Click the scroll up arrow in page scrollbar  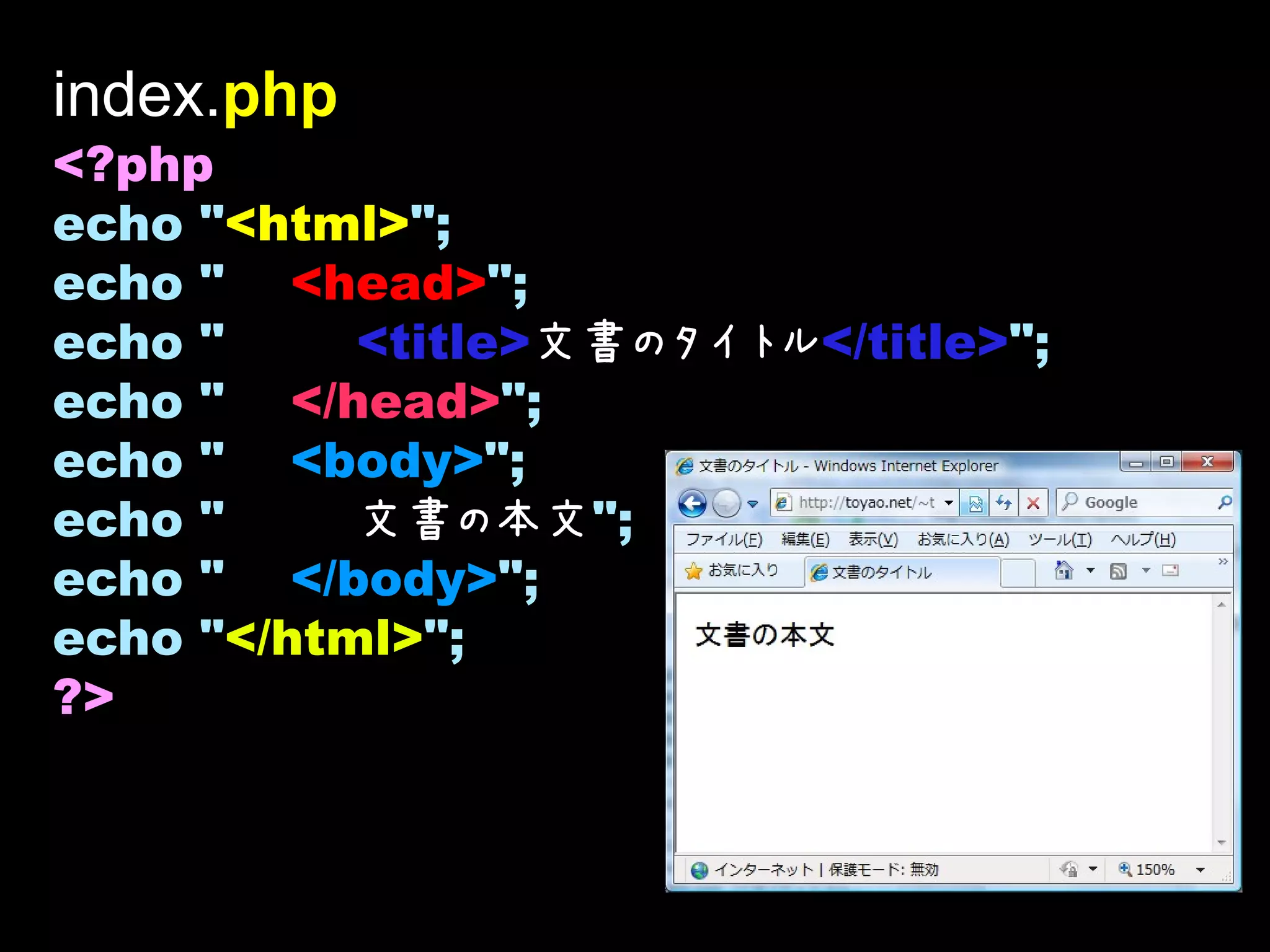pyautogui.click(x=1221, y=604)
